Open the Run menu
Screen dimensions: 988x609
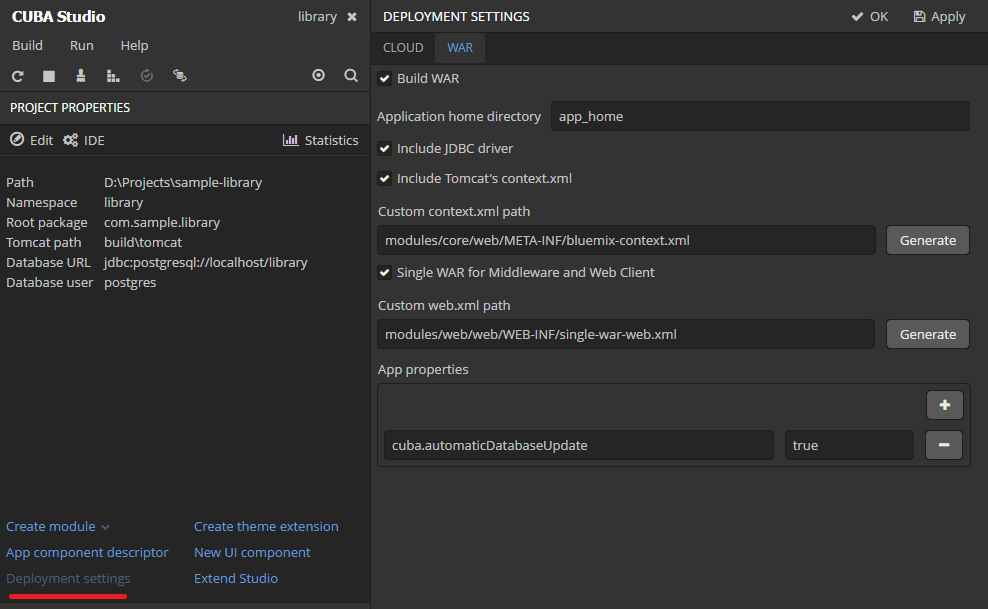[82, 46]
